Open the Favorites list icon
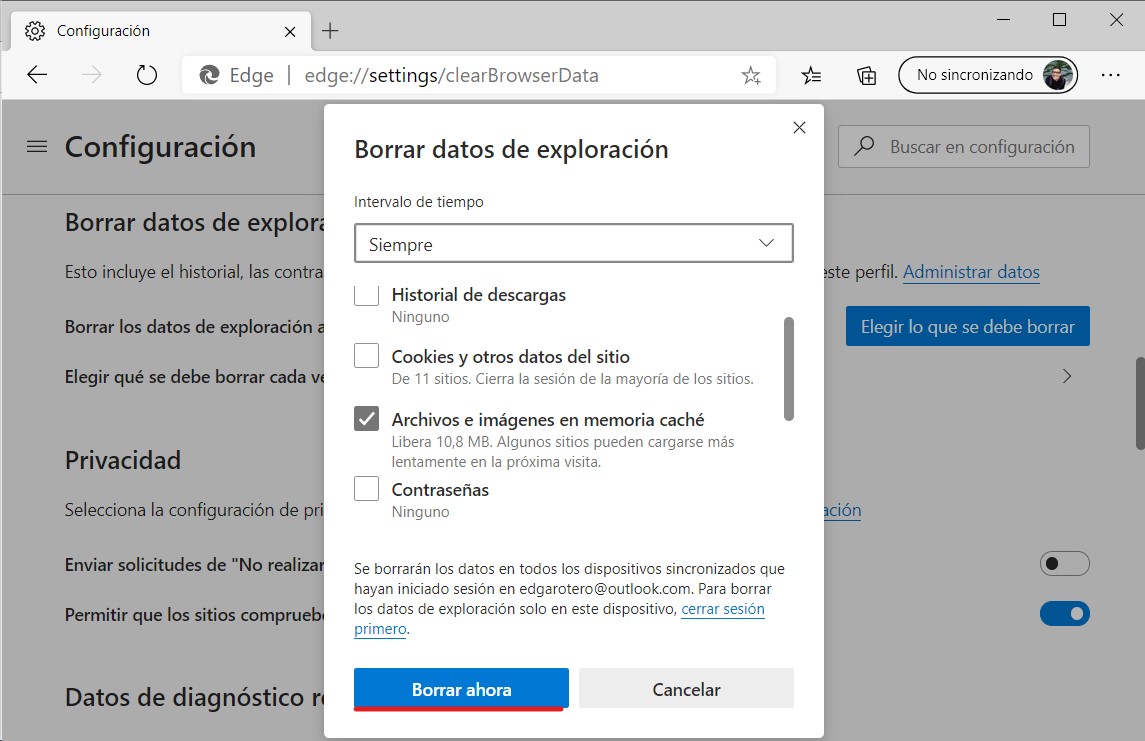 pyautogui.click(x=812, y=75)
